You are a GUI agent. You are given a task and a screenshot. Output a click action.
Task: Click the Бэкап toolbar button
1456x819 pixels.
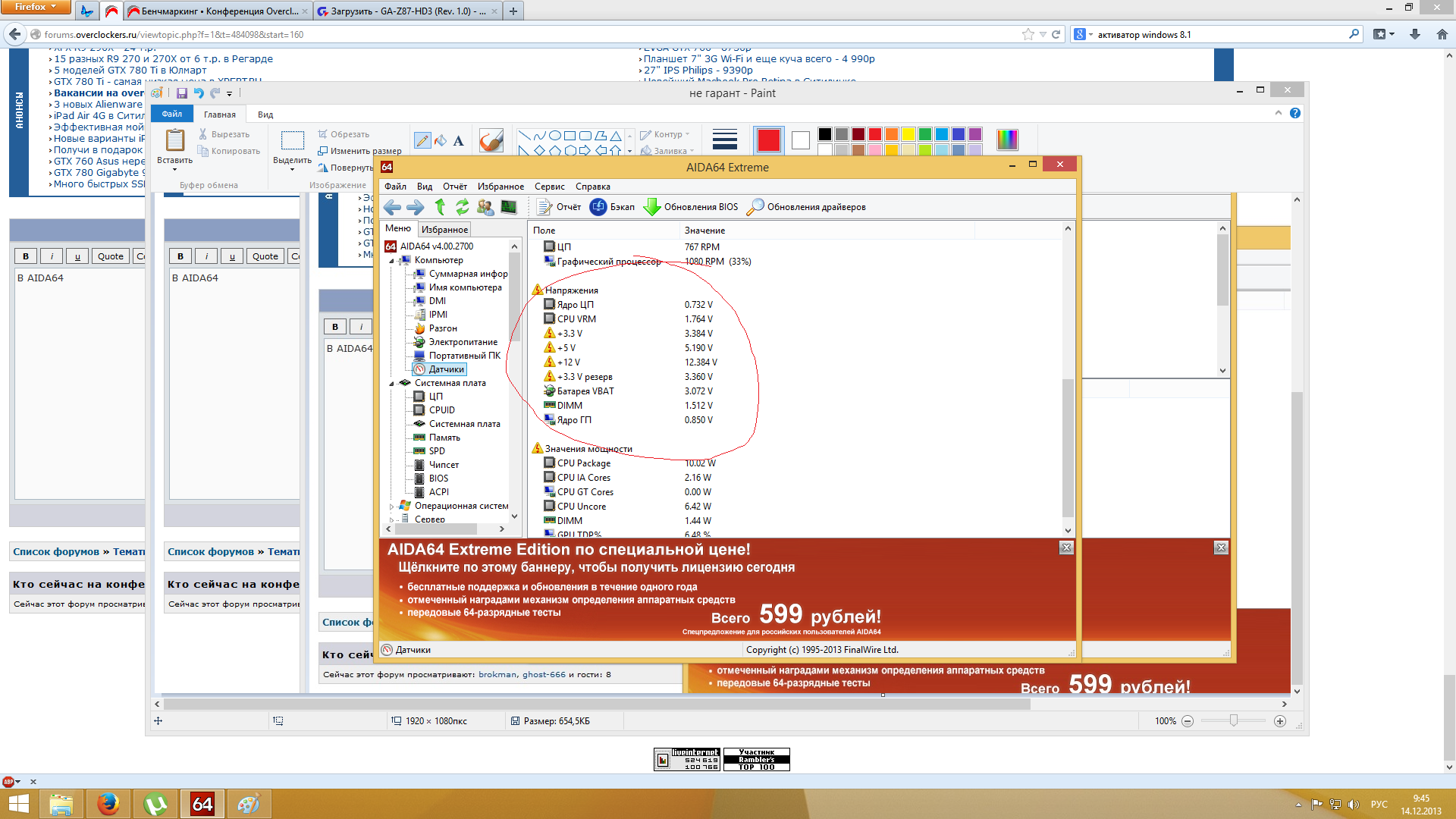click(612, 207)
